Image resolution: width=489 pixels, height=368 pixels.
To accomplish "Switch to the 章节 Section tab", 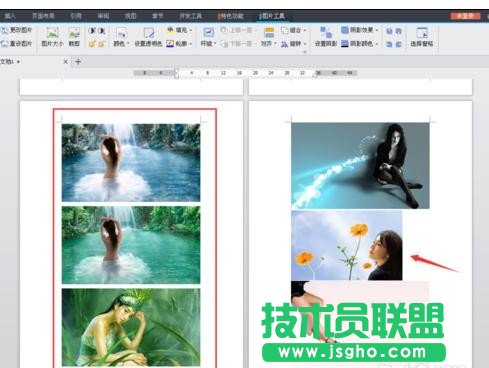I will (x=158, y=16).
